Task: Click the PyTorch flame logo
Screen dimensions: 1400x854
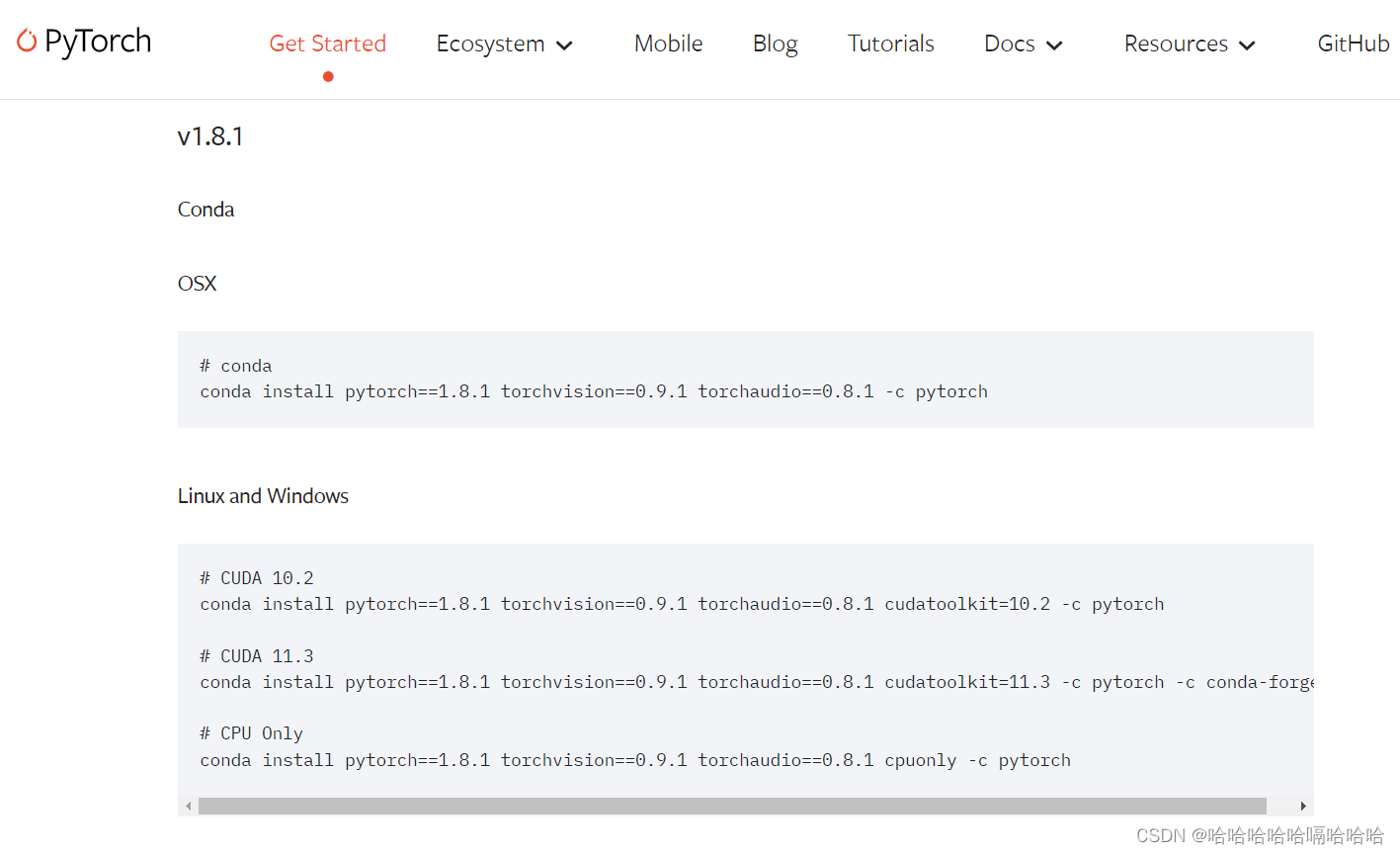Action: 27,41
